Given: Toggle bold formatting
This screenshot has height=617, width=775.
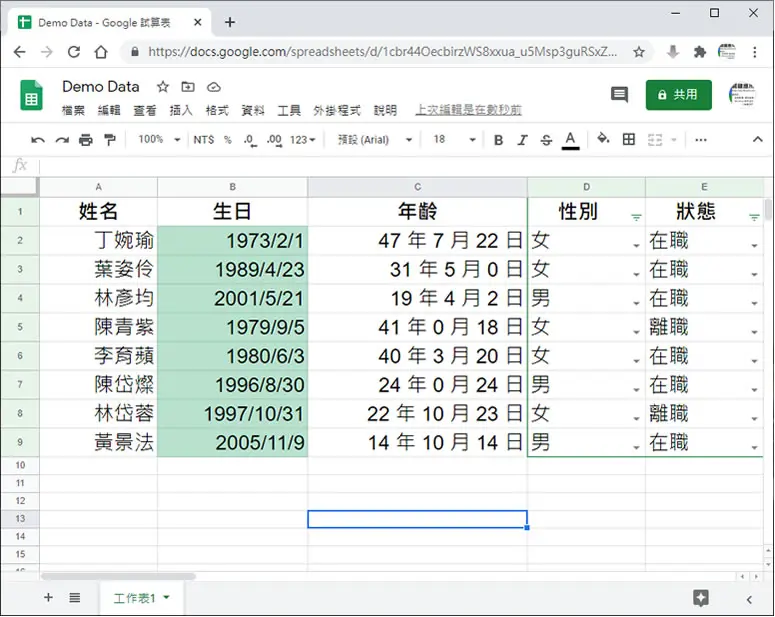Looking at the screenshot, I should pyautogui.click(x=498, y=140).
